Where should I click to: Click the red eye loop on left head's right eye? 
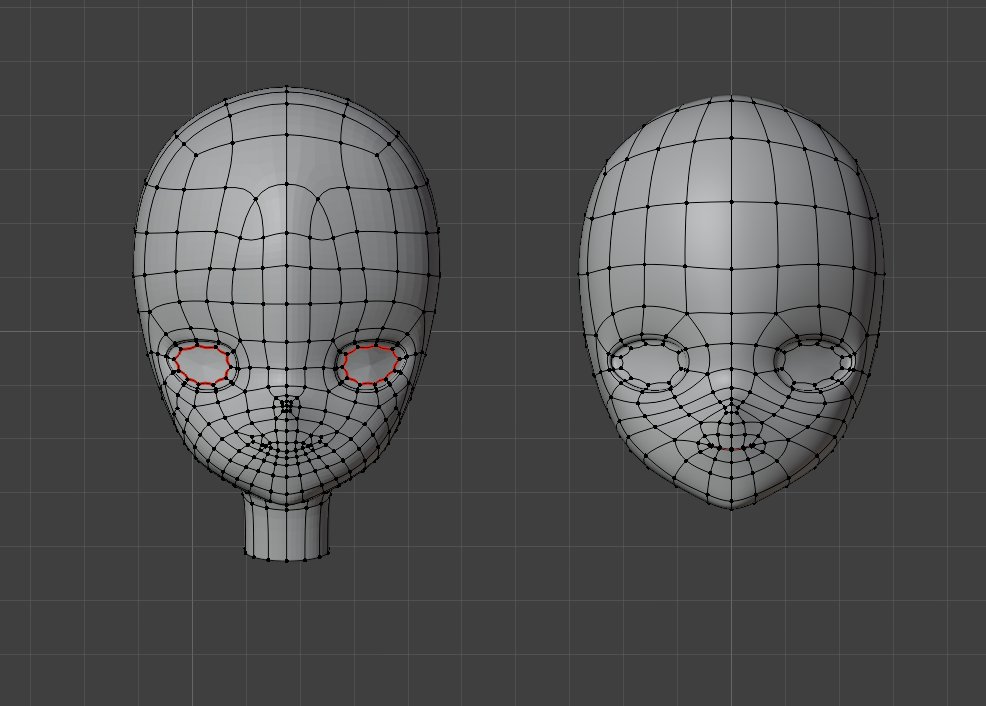(x=371, y=363)
